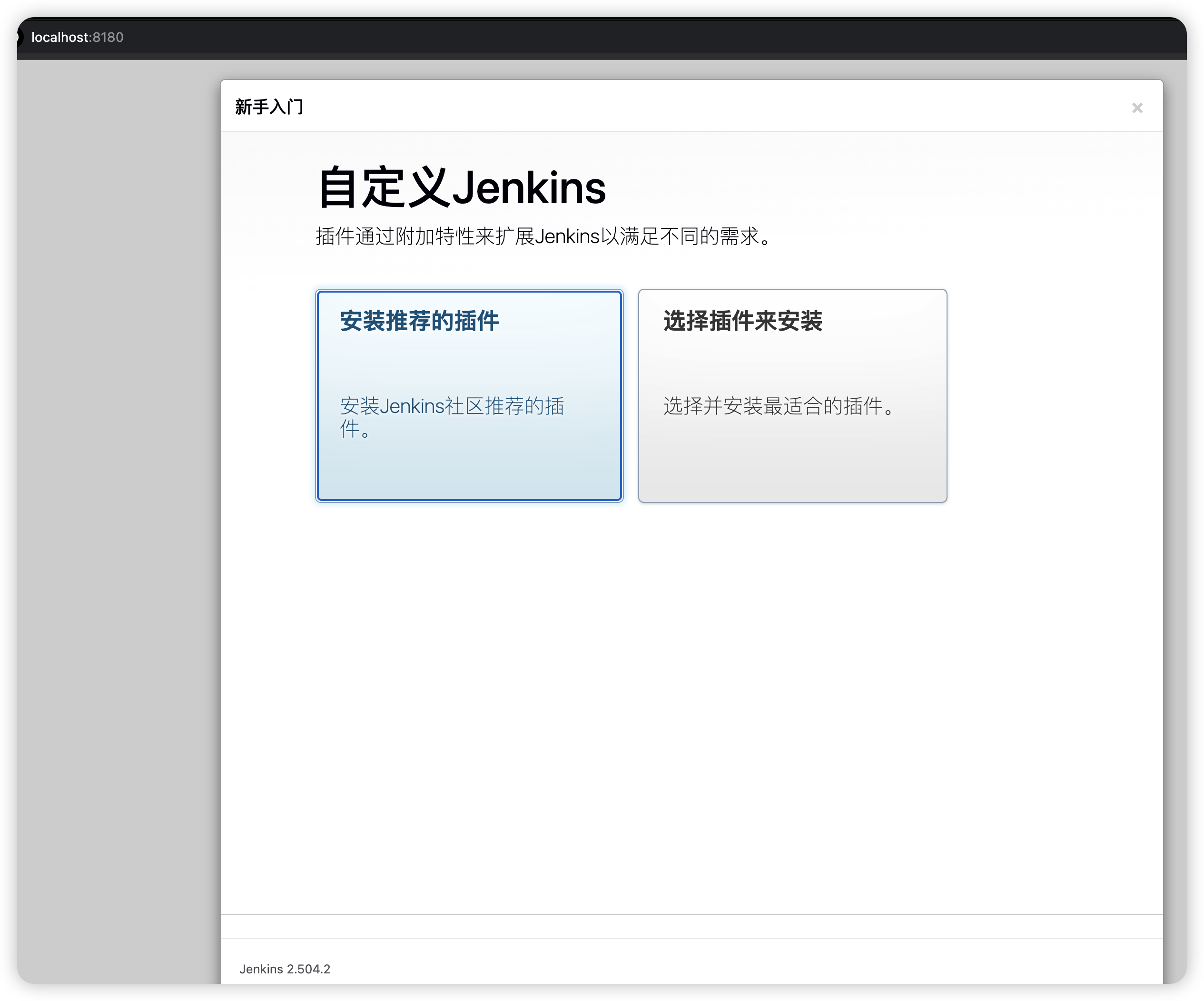This screenshot has height=1001, width=1204.
Task: Click the Jenkins 2.504.2 version label
Action: click(285, 969)
